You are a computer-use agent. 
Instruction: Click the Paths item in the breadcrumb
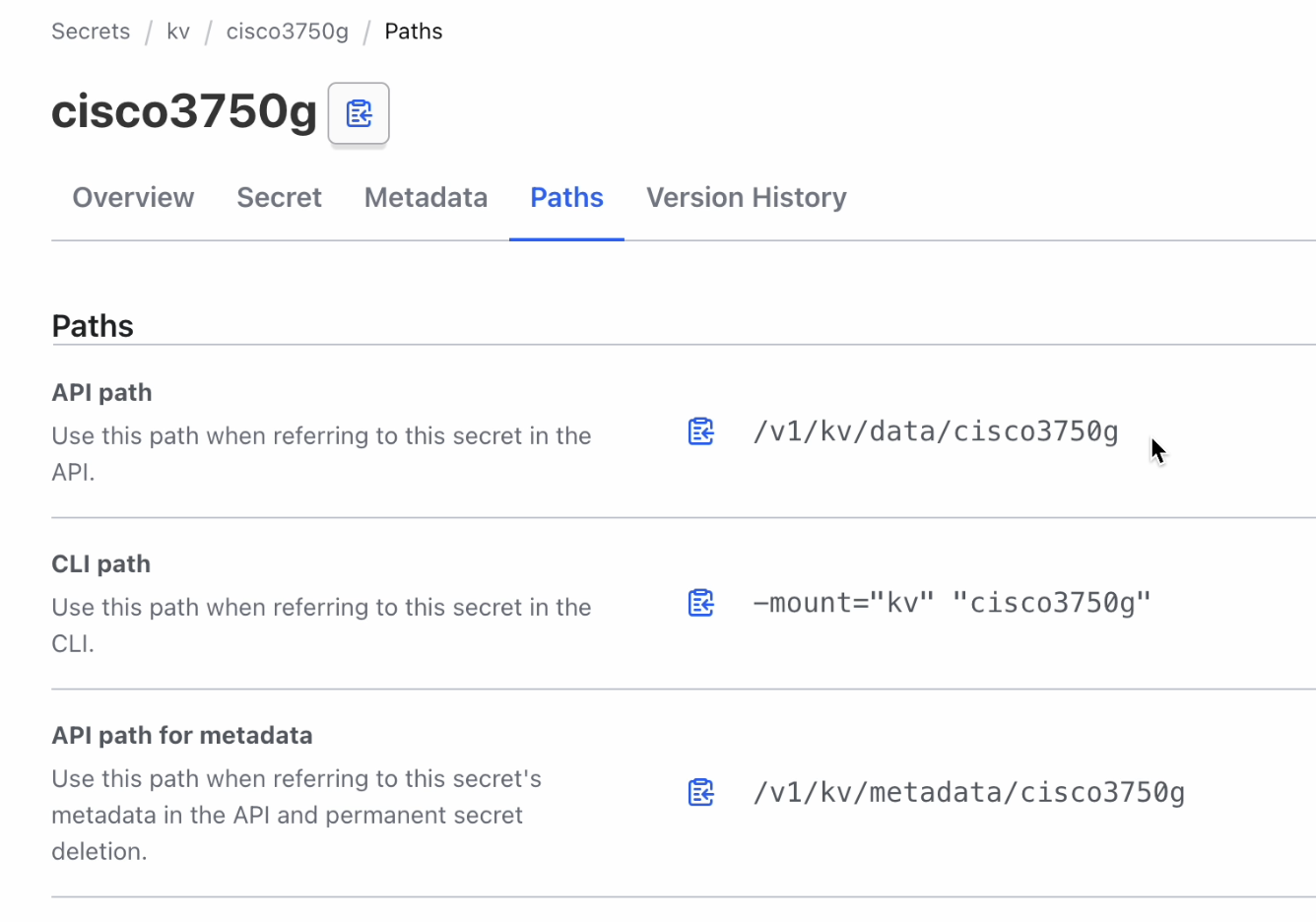pos(414,32)
